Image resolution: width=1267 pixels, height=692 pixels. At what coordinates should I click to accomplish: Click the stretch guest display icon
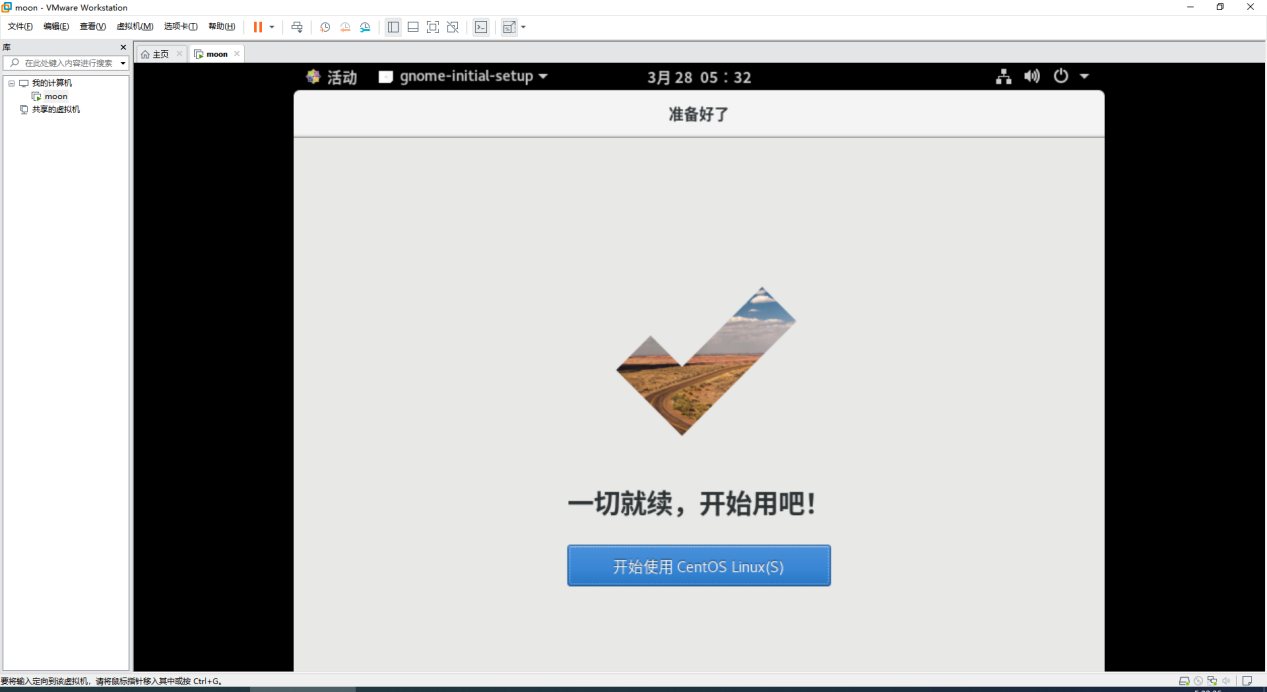[x=509, y=27]
